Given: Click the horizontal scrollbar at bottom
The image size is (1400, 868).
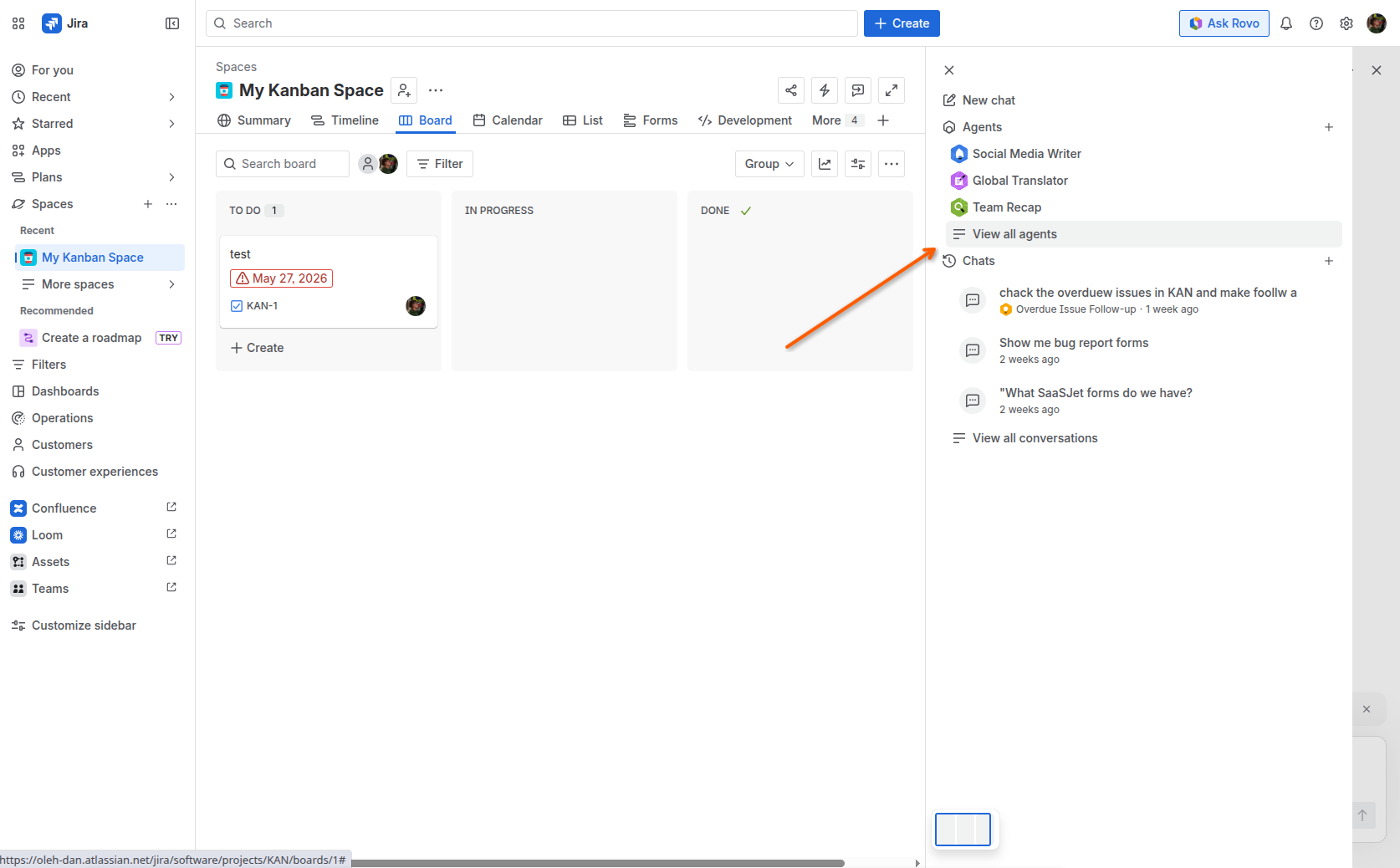Looking at the screenshot, I should [597, 863].
